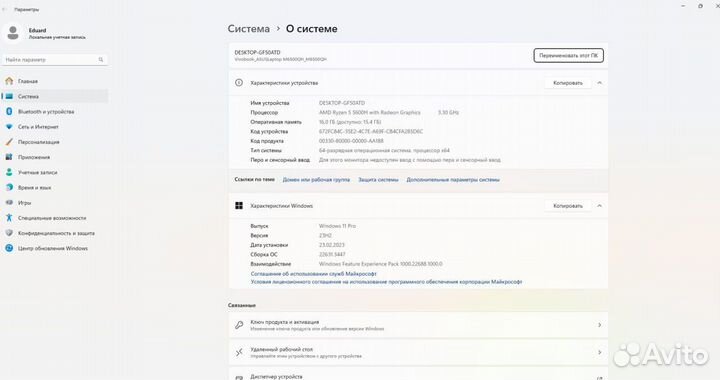Click the back arrow in title bar

tap(4, 9)
